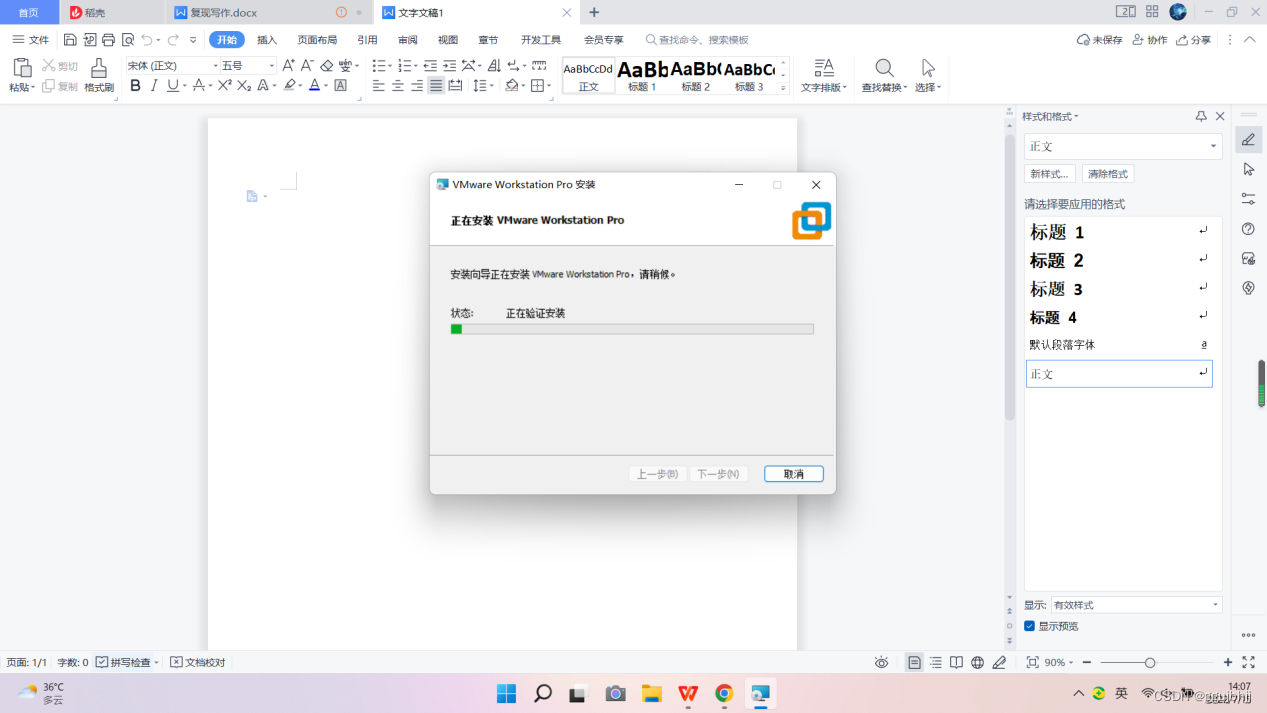
Task: Click the pen tool in right sidebar
Action: (1248, 140)
